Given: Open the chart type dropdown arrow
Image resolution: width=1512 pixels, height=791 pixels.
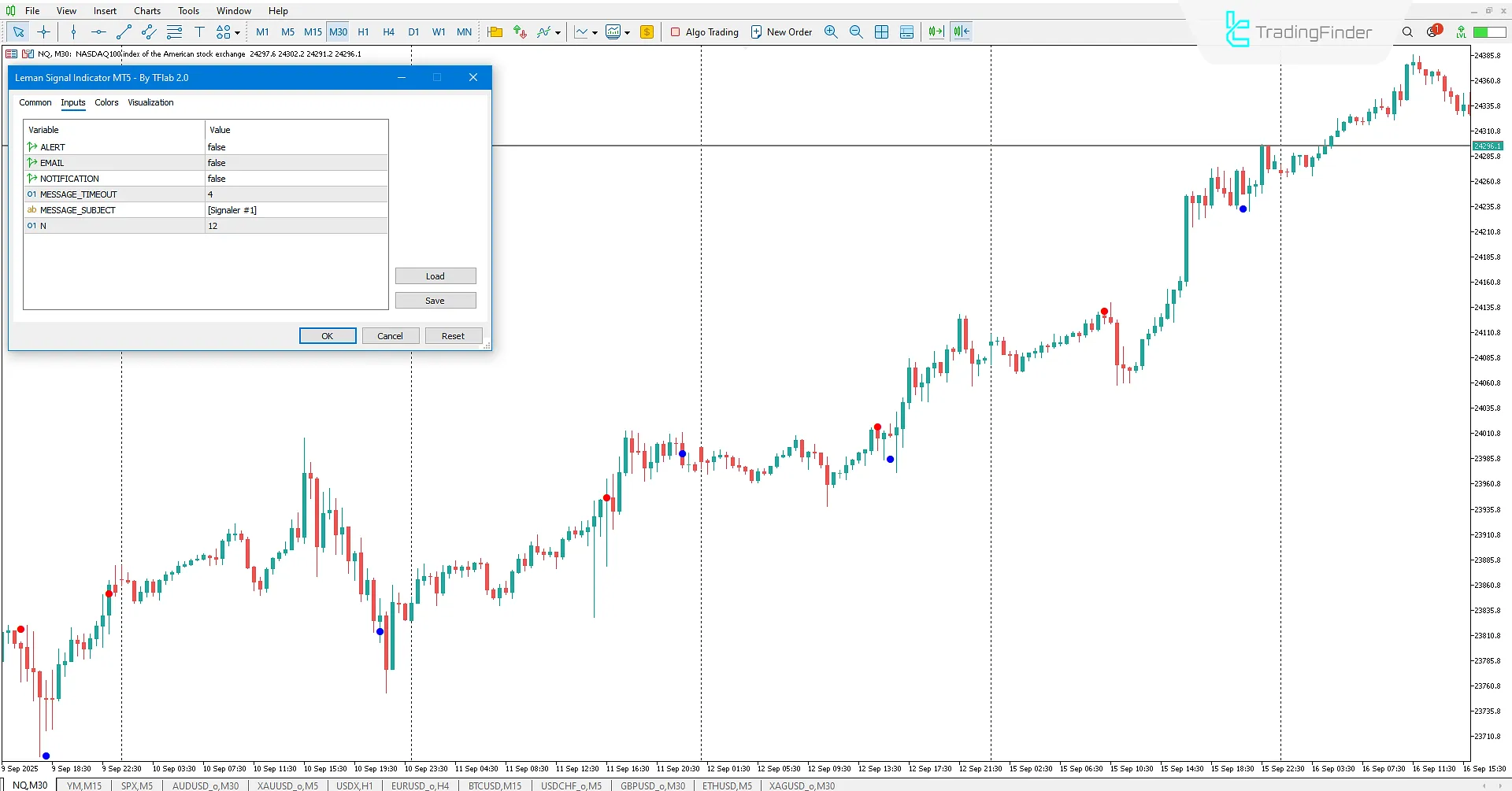Looking at the screenshot, I should (595, 31).
